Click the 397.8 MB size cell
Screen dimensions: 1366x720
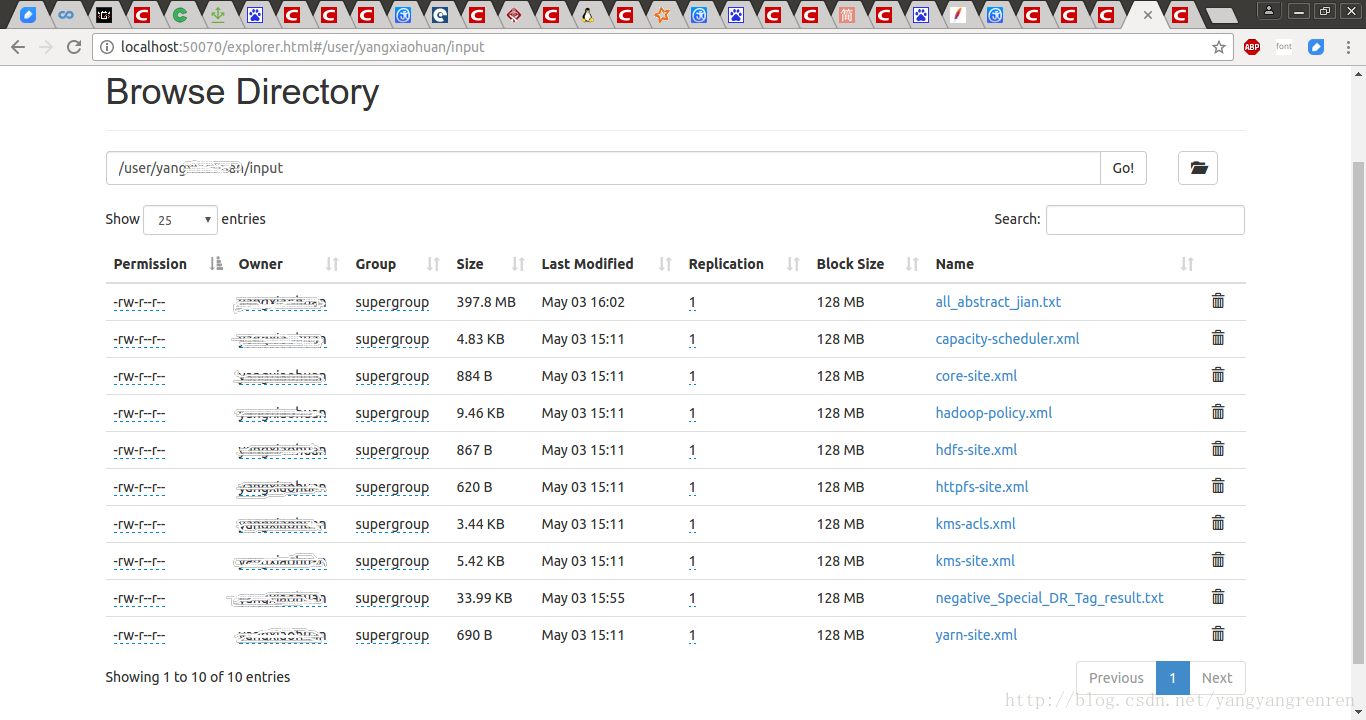[486, 302]
